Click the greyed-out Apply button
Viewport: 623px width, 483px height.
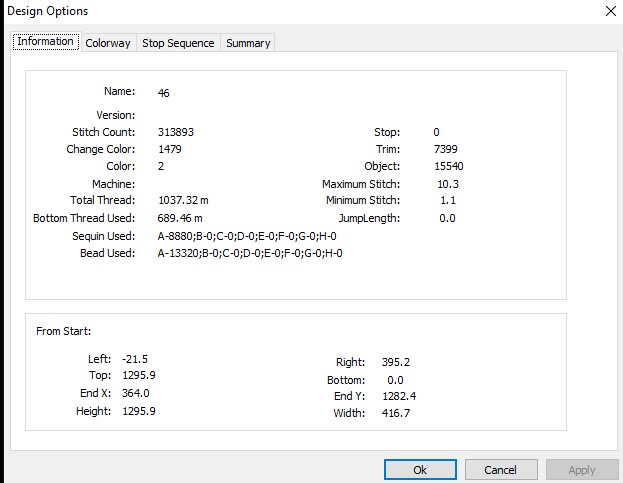point(582,470)
